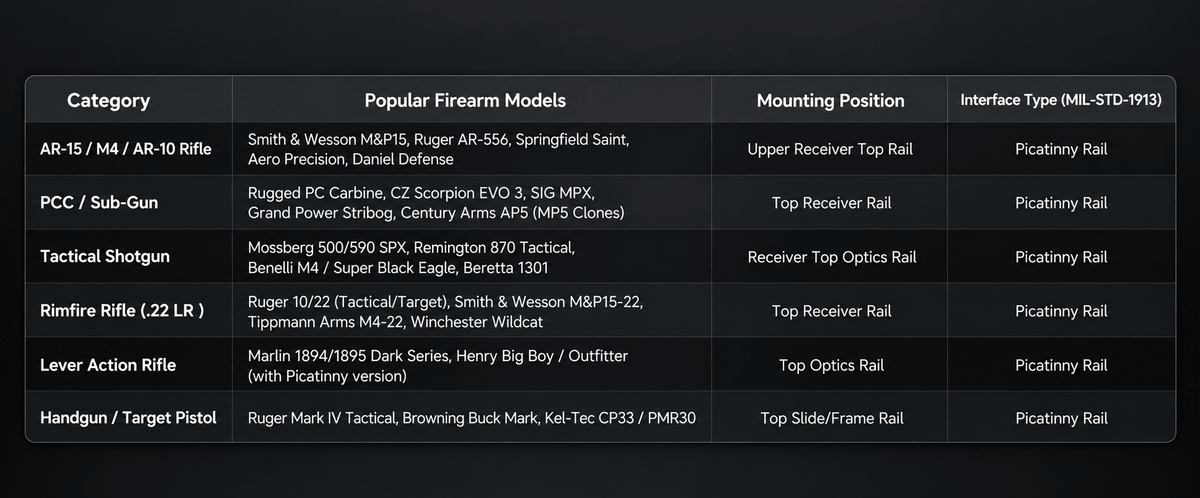Select the Top Optics Rail cell

(831, 365)
